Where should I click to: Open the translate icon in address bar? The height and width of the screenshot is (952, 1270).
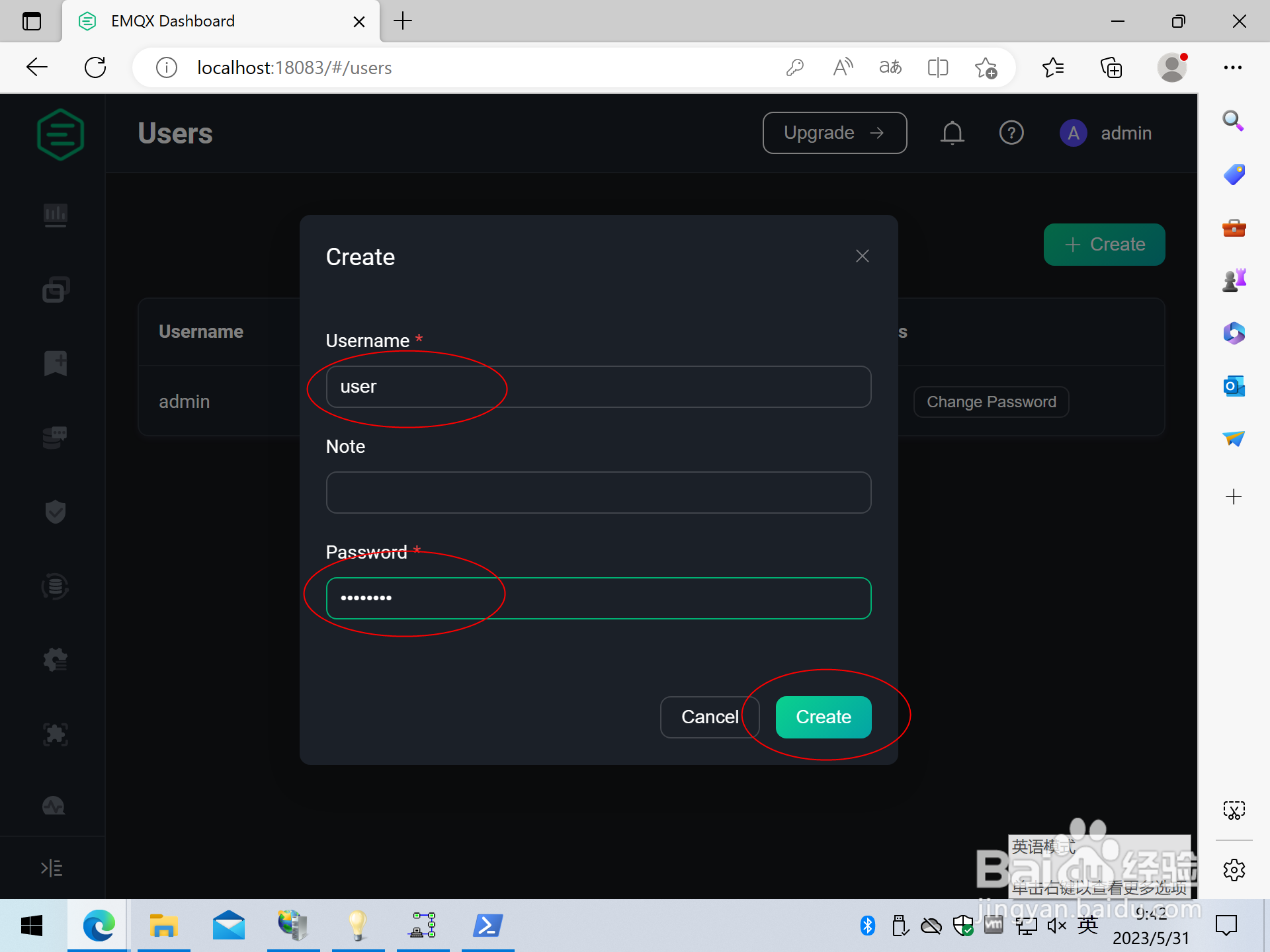coord(890,67)
